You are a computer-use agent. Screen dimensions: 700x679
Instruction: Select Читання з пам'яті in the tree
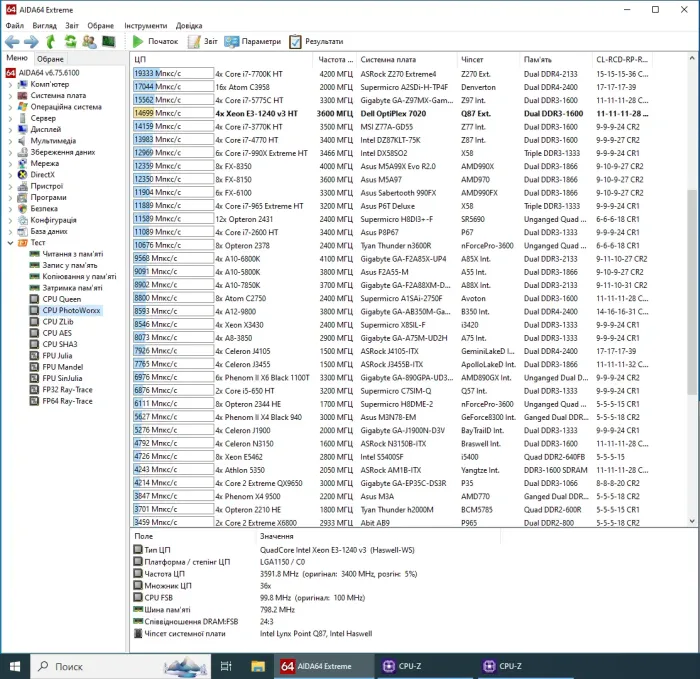70,254
